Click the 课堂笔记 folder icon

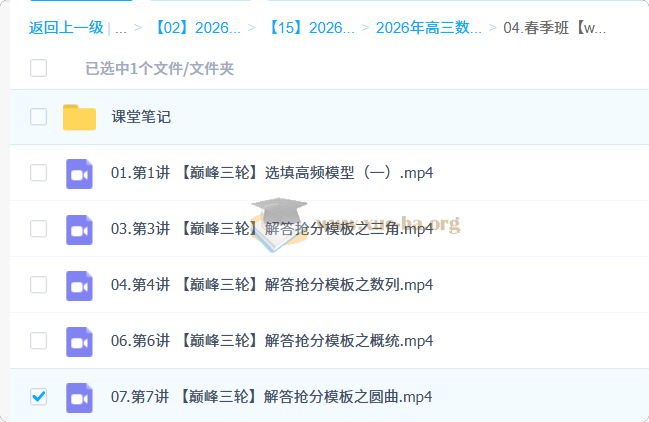(79, 117)
